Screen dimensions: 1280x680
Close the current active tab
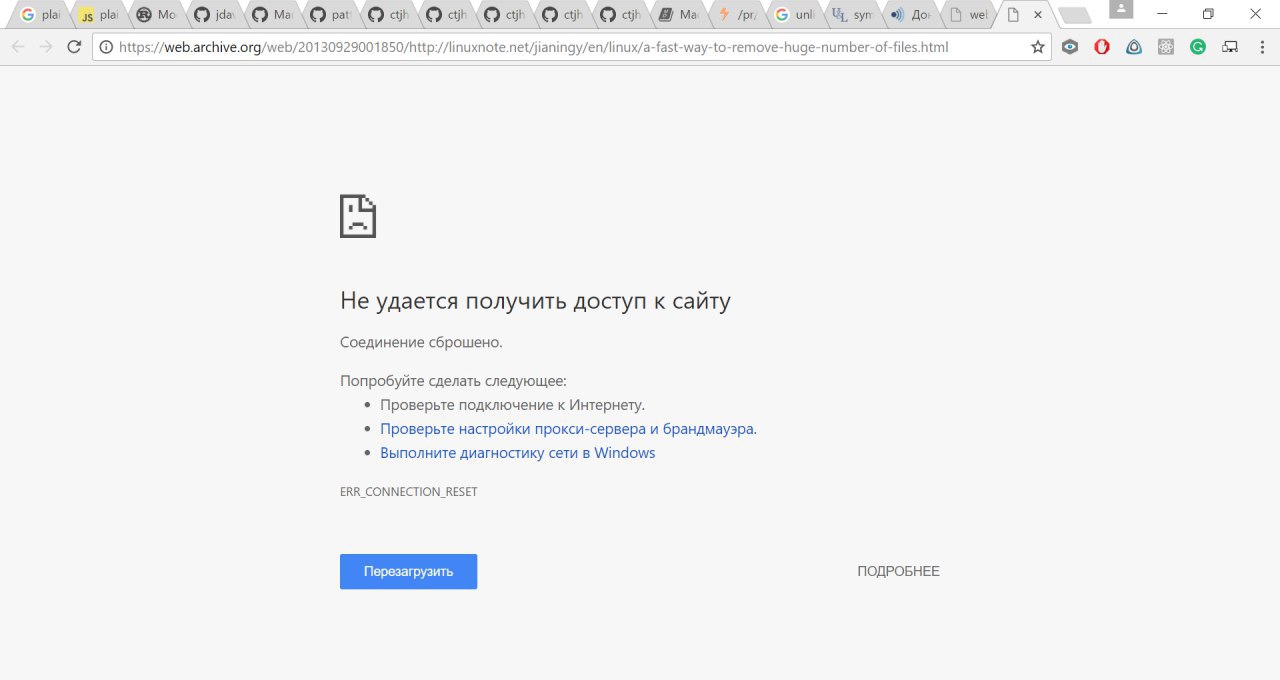pos(1038,15)
